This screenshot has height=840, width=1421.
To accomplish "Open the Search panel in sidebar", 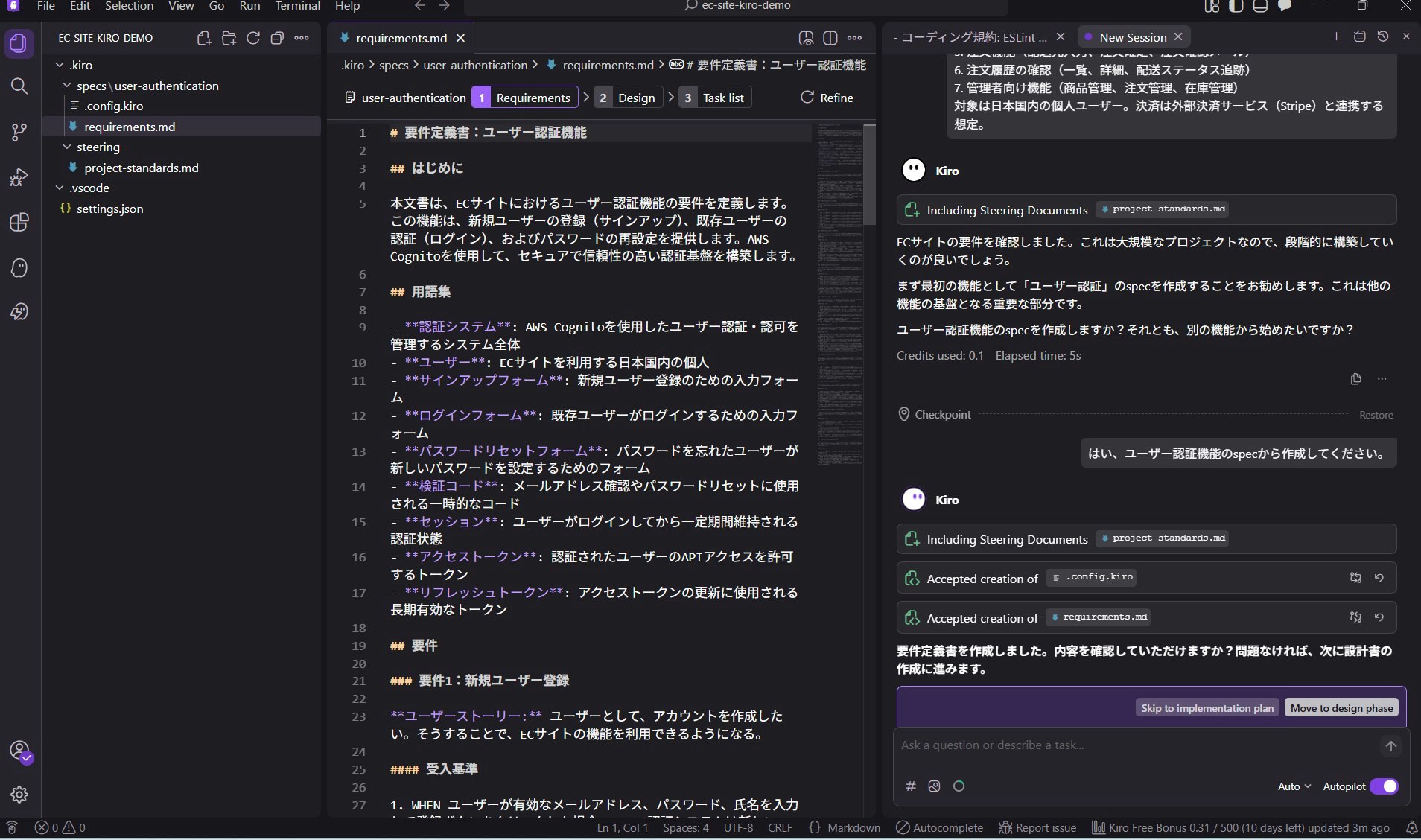I will point(19,86).
